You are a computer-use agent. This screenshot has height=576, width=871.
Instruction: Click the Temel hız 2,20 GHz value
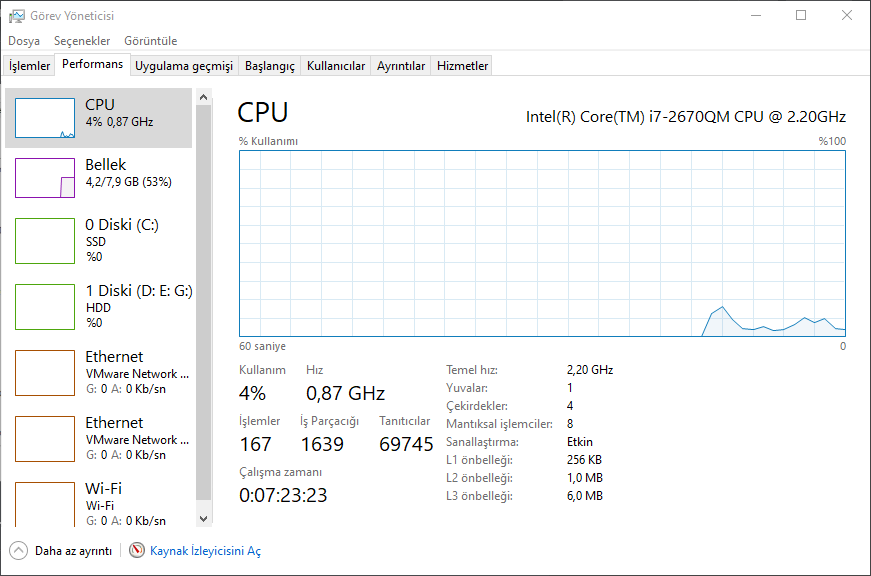tap(590, 370)
